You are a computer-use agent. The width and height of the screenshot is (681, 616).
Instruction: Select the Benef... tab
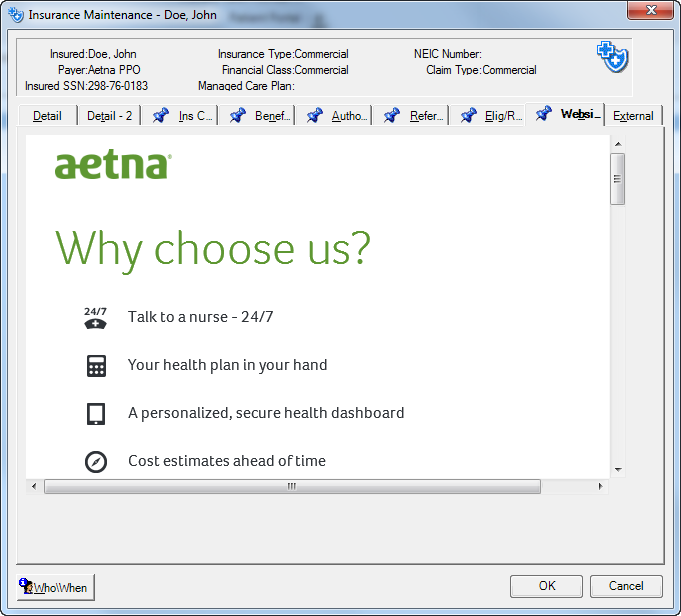click(x=260, y=116)
